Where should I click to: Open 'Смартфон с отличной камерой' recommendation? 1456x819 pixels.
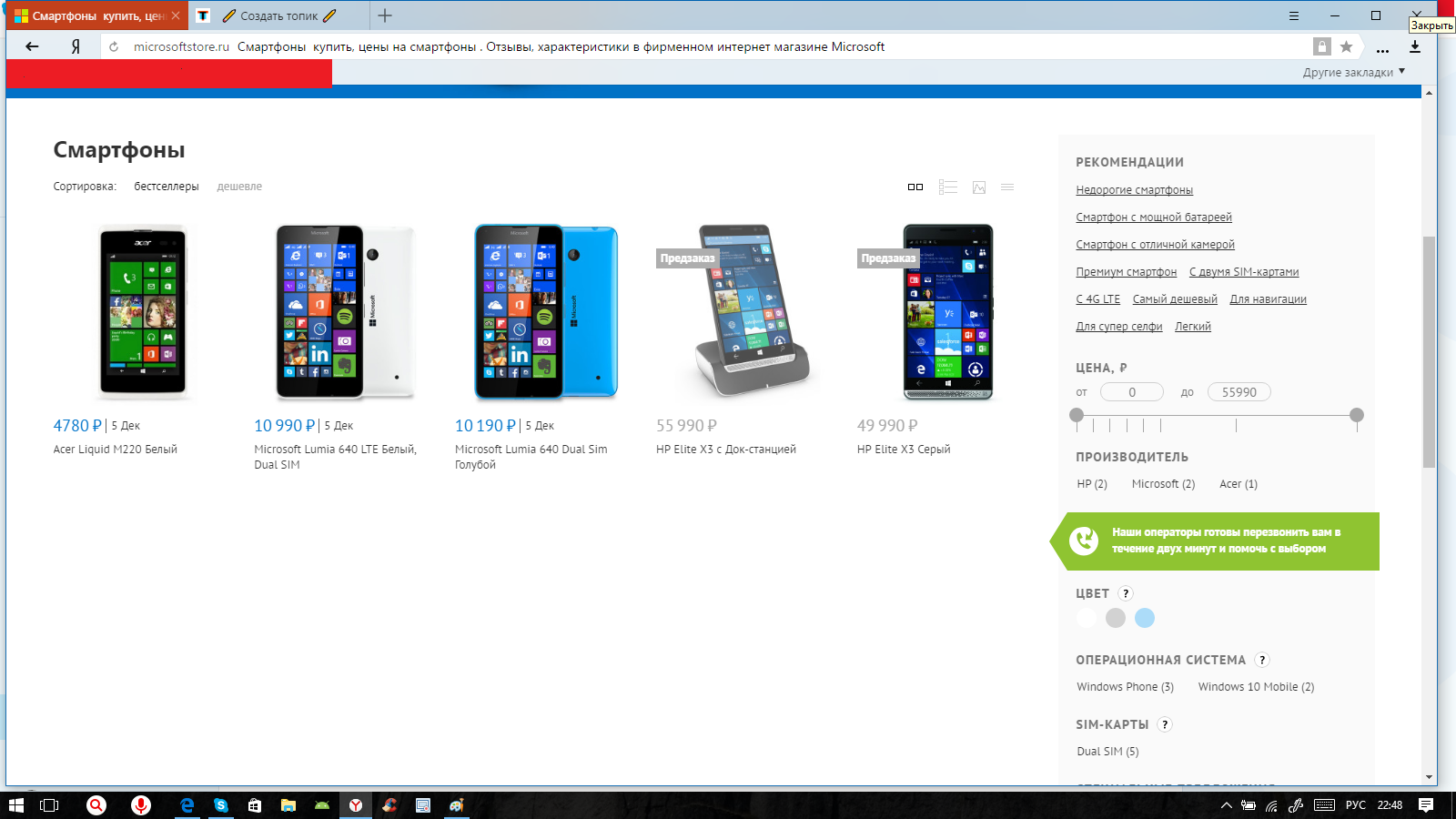click(x=1155, y=245)
